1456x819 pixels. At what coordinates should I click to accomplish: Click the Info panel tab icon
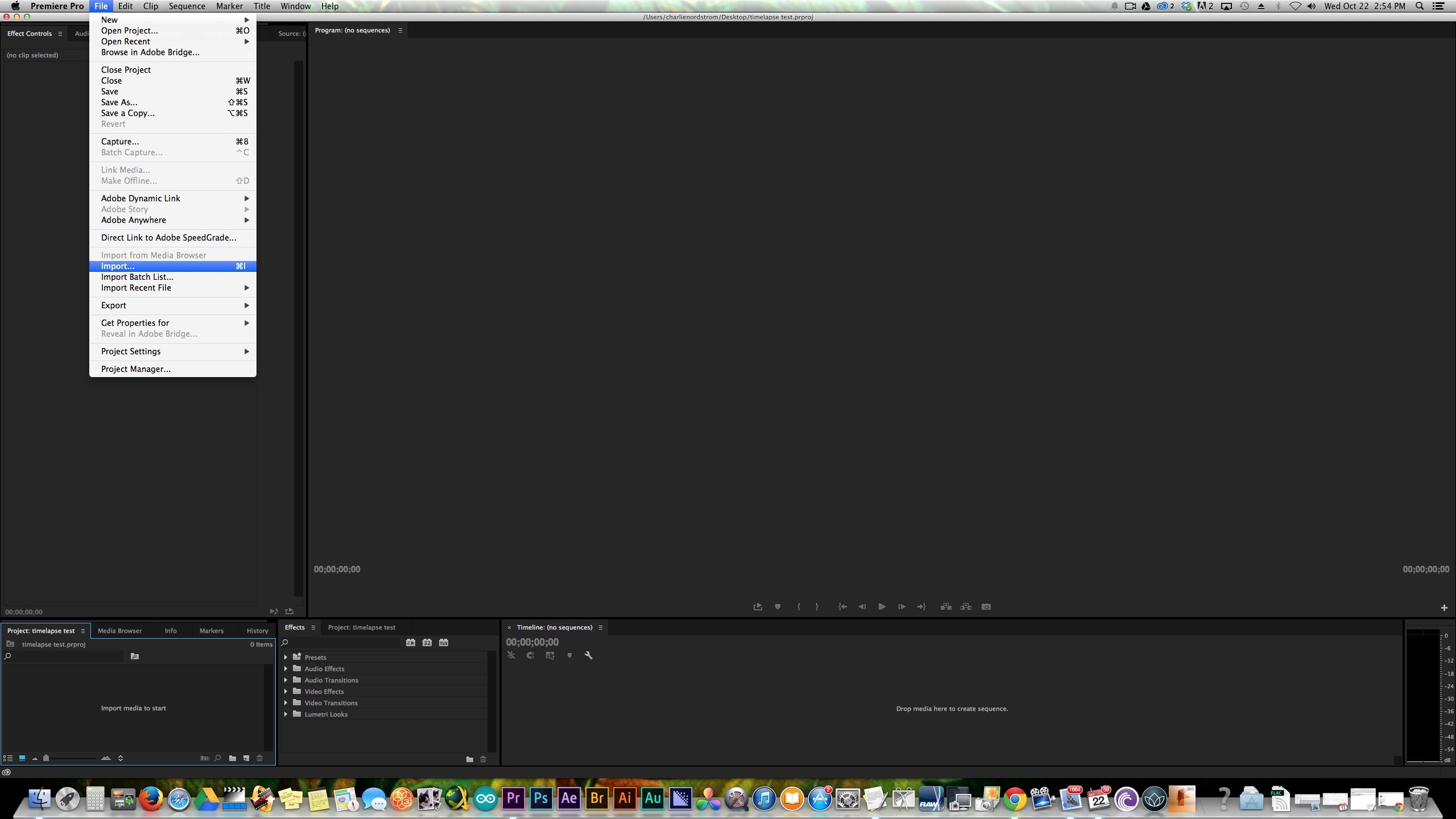[x=170, y=630]
